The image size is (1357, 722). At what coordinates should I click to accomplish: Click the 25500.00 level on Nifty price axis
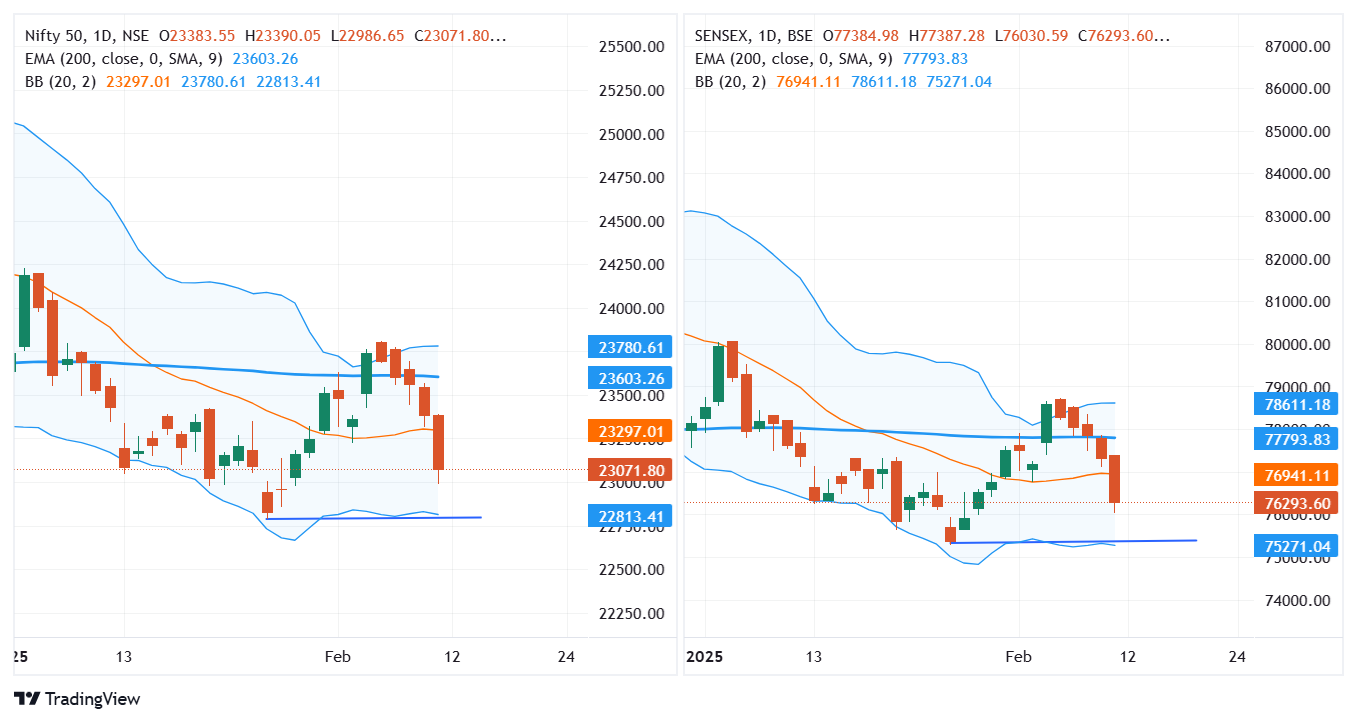point(632,46)
